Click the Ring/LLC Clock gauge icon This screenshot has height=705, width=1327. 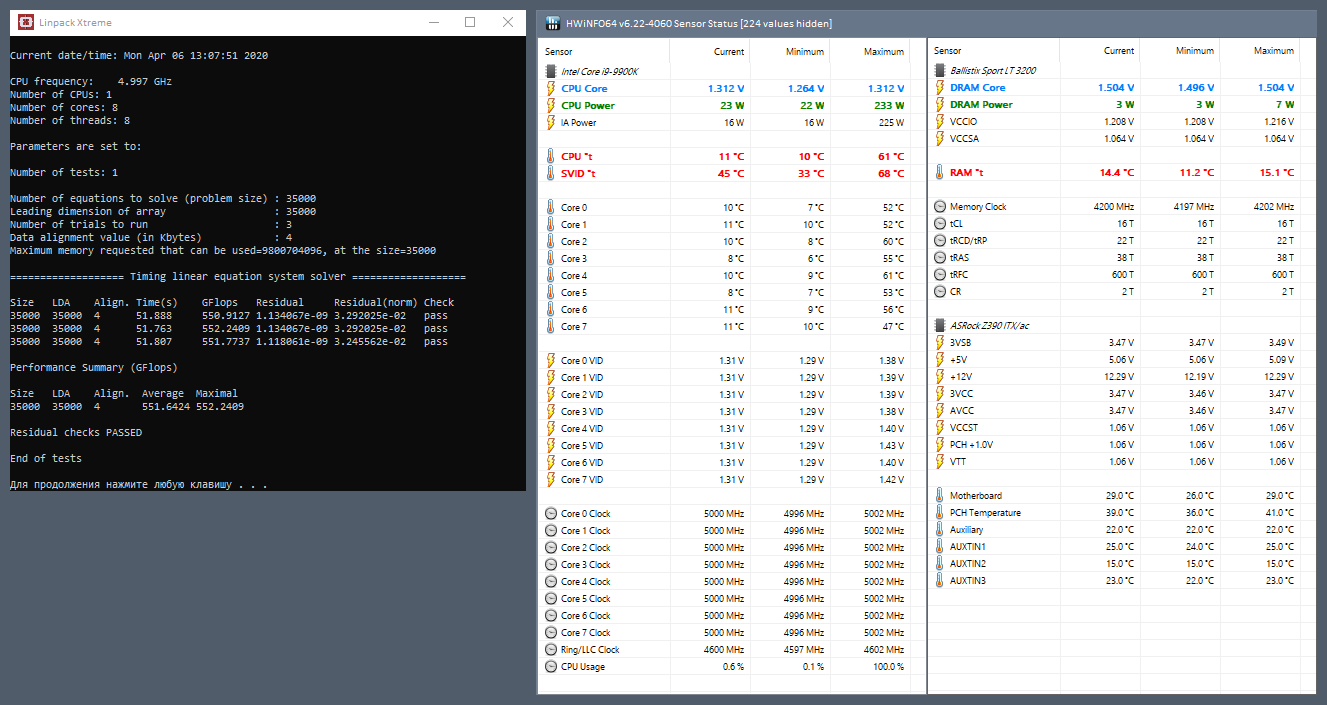(551, 649)
